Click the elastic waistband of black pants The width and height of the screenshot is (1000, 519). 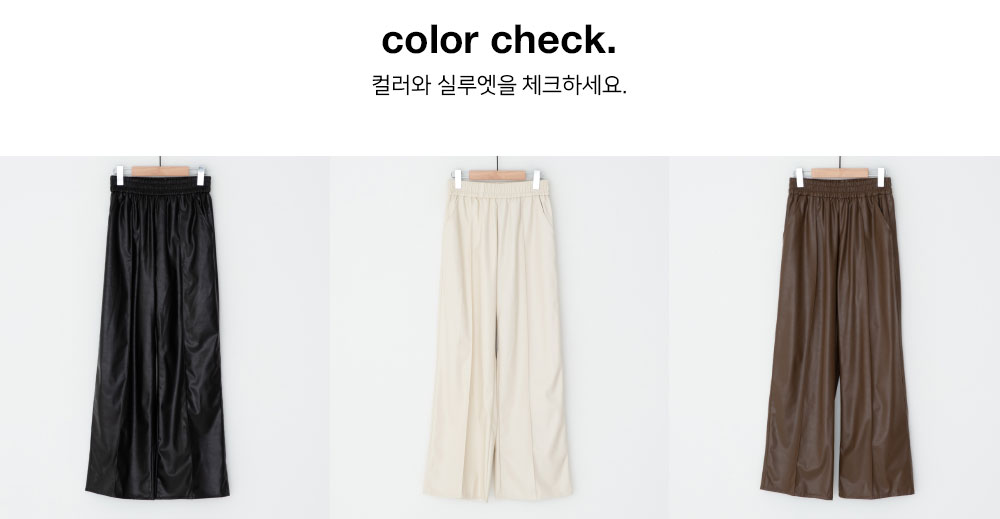pyautogui.click(x=160, y=185)
